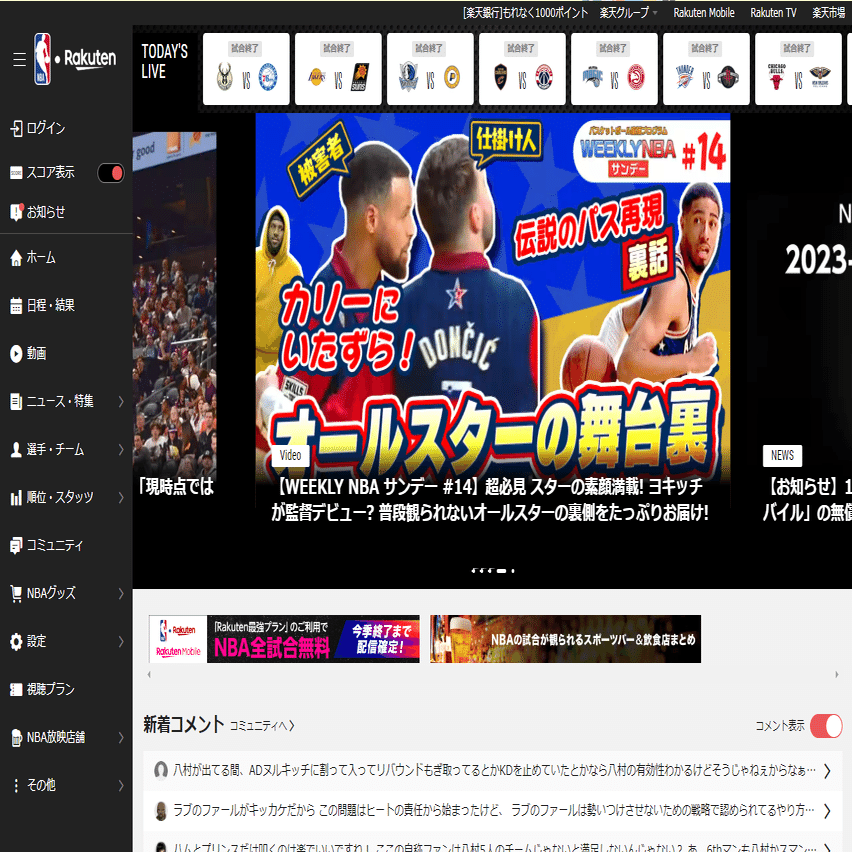Open the Lakers vs Suns game card

point(338,69)
